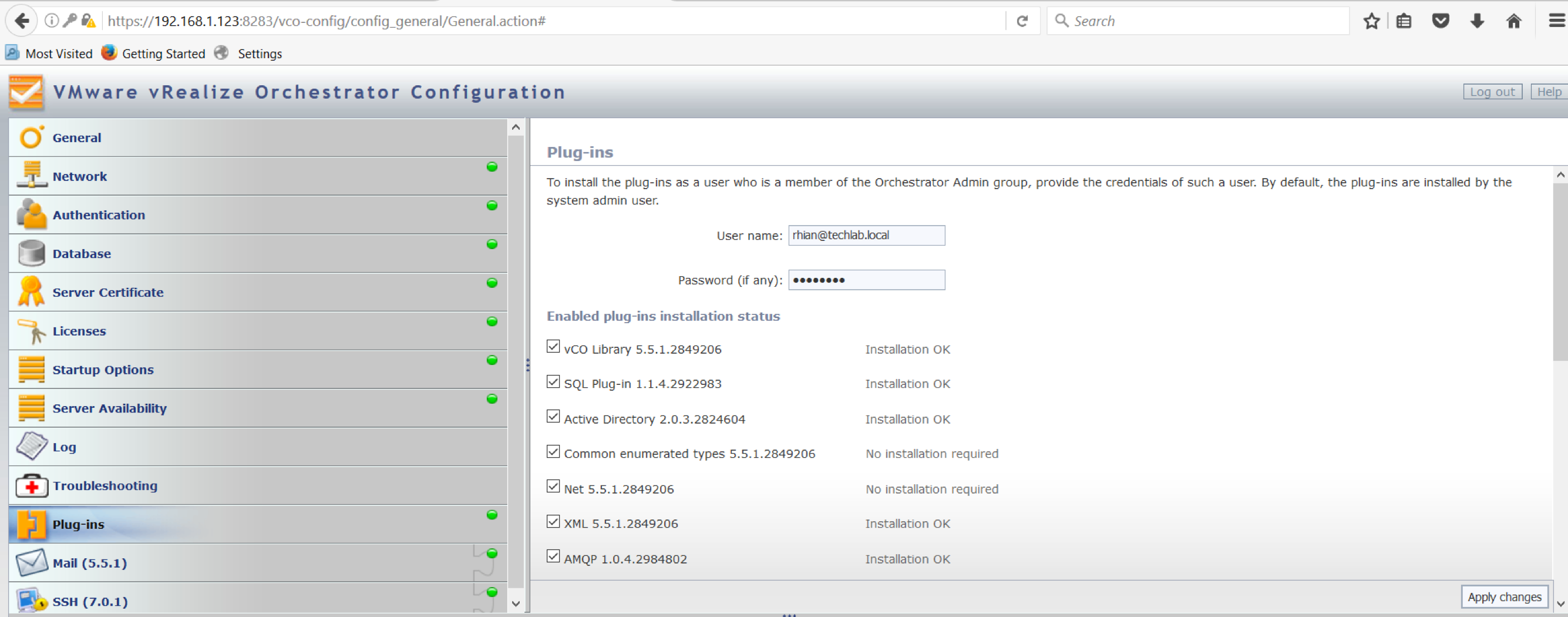Click the site information icon

52,21
